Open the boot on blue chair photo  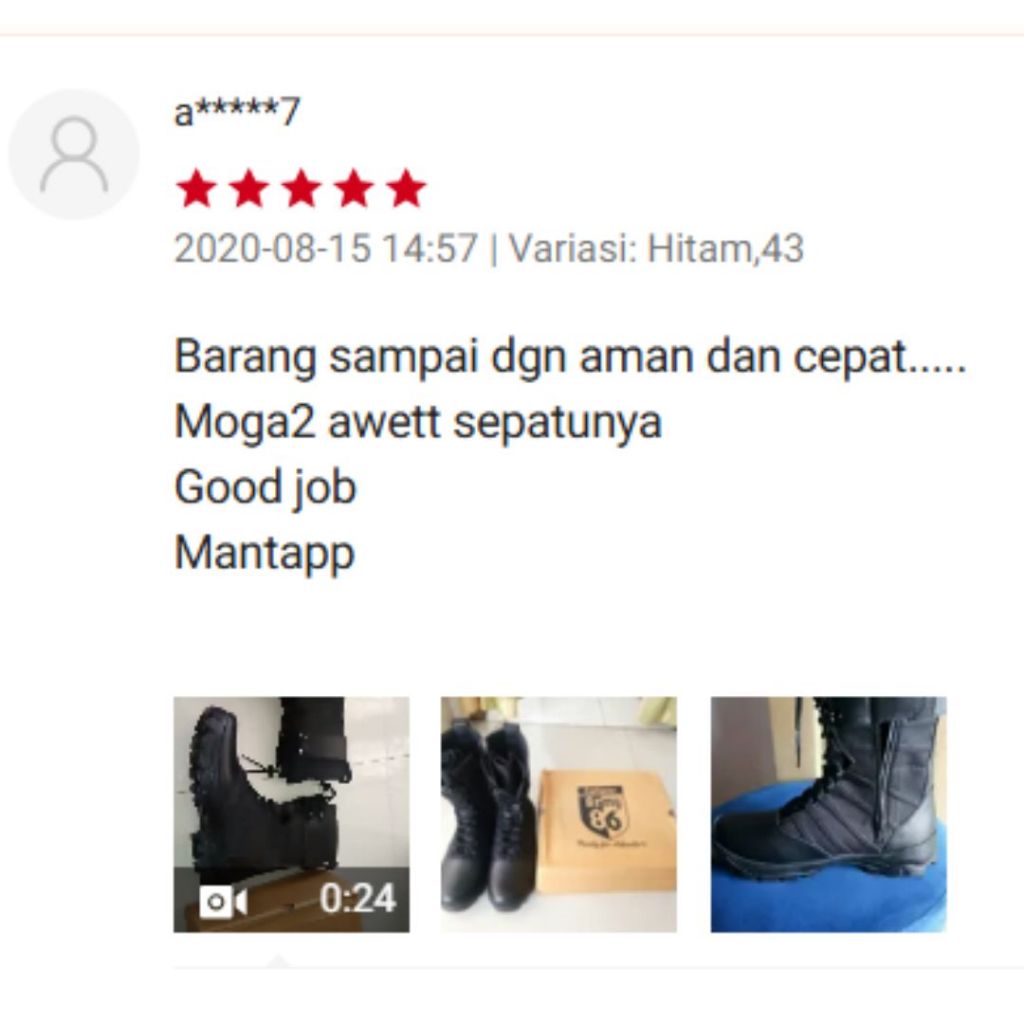[x=828, y=814]
